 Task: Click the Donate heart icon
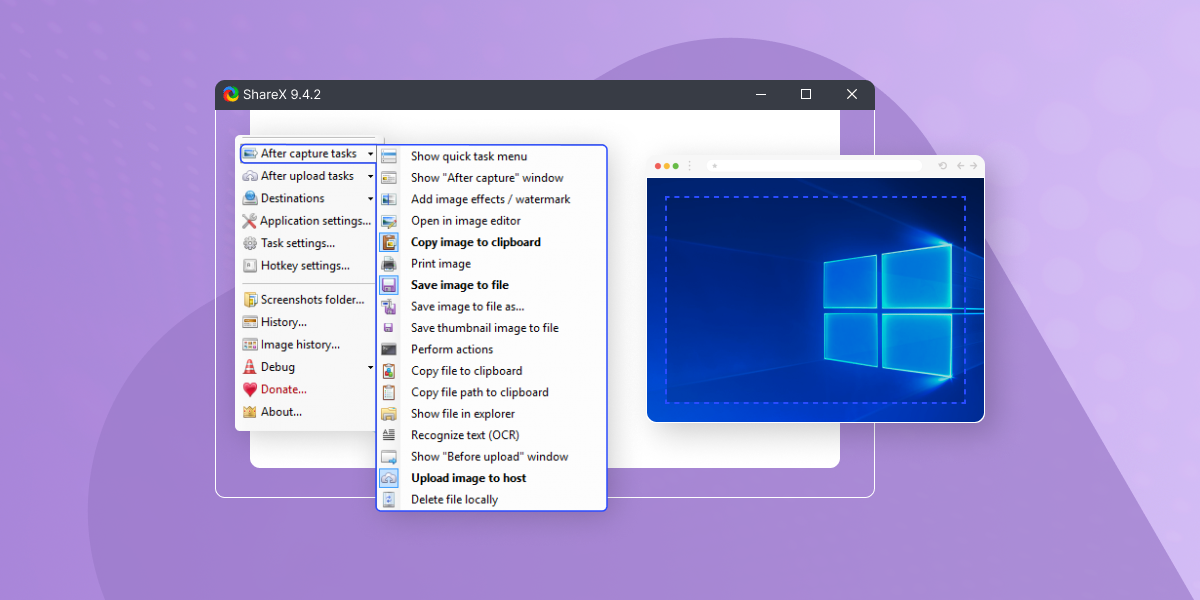(x=250, y=390)
